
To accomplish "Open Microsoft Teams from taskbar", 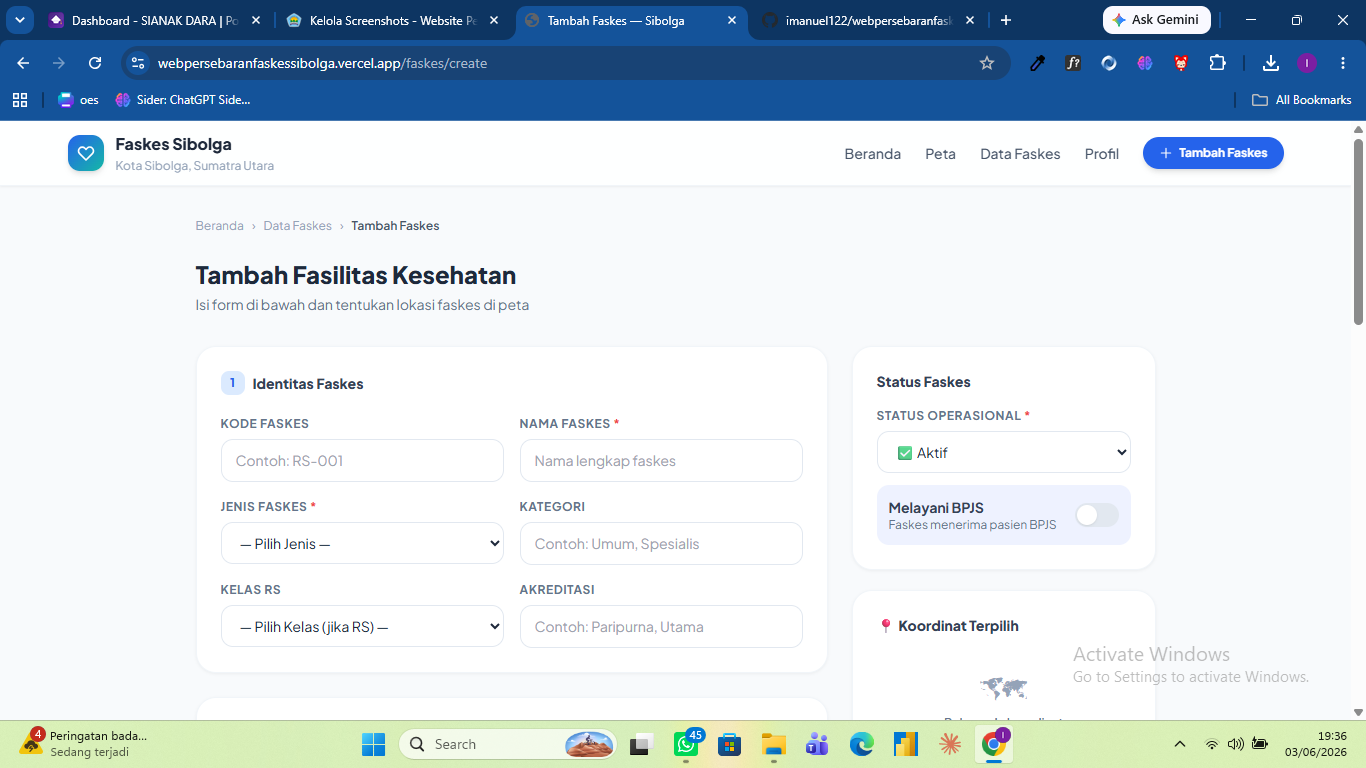I will coord(817,744).
